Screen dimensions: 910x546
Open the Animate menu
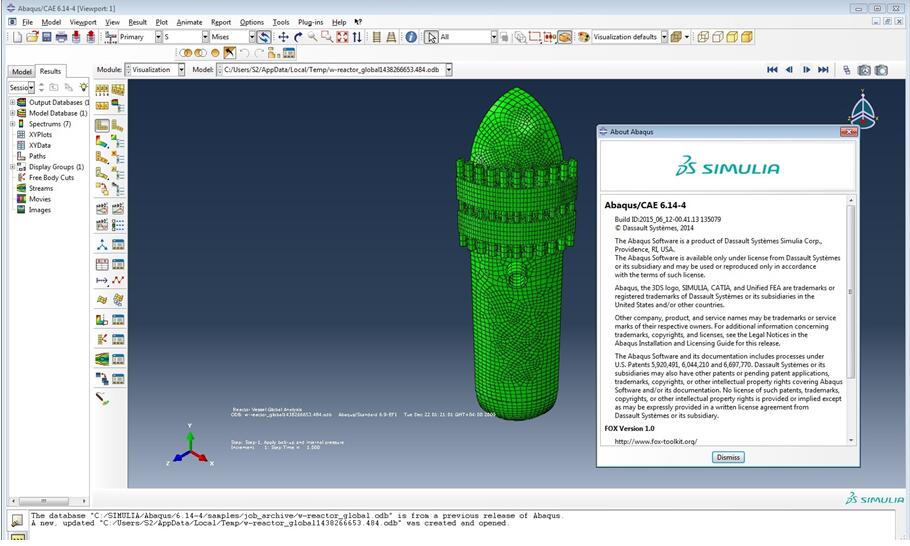click(x=189, y=22)
